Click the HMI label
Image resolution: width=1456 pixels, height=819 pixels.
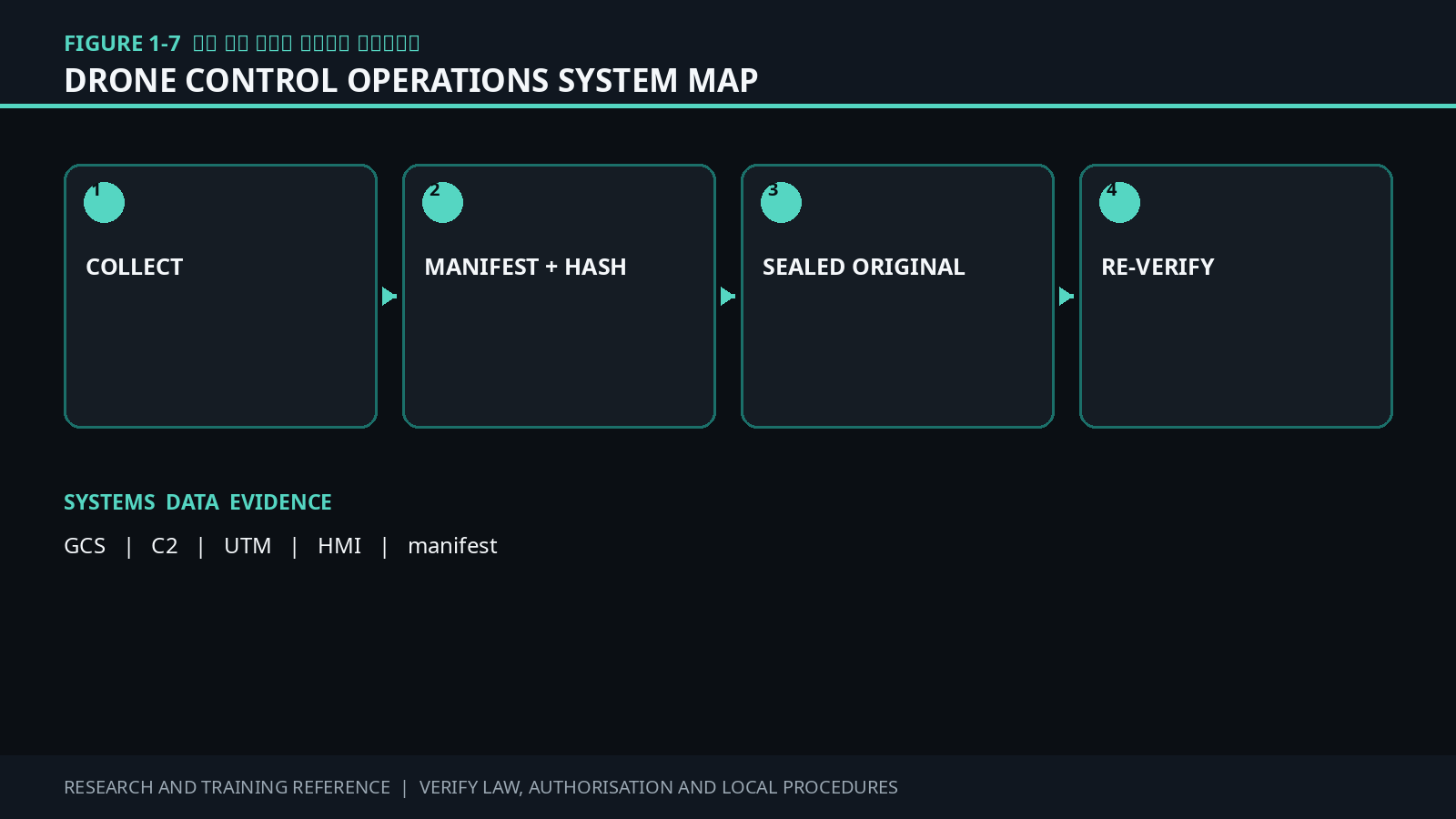339,545
